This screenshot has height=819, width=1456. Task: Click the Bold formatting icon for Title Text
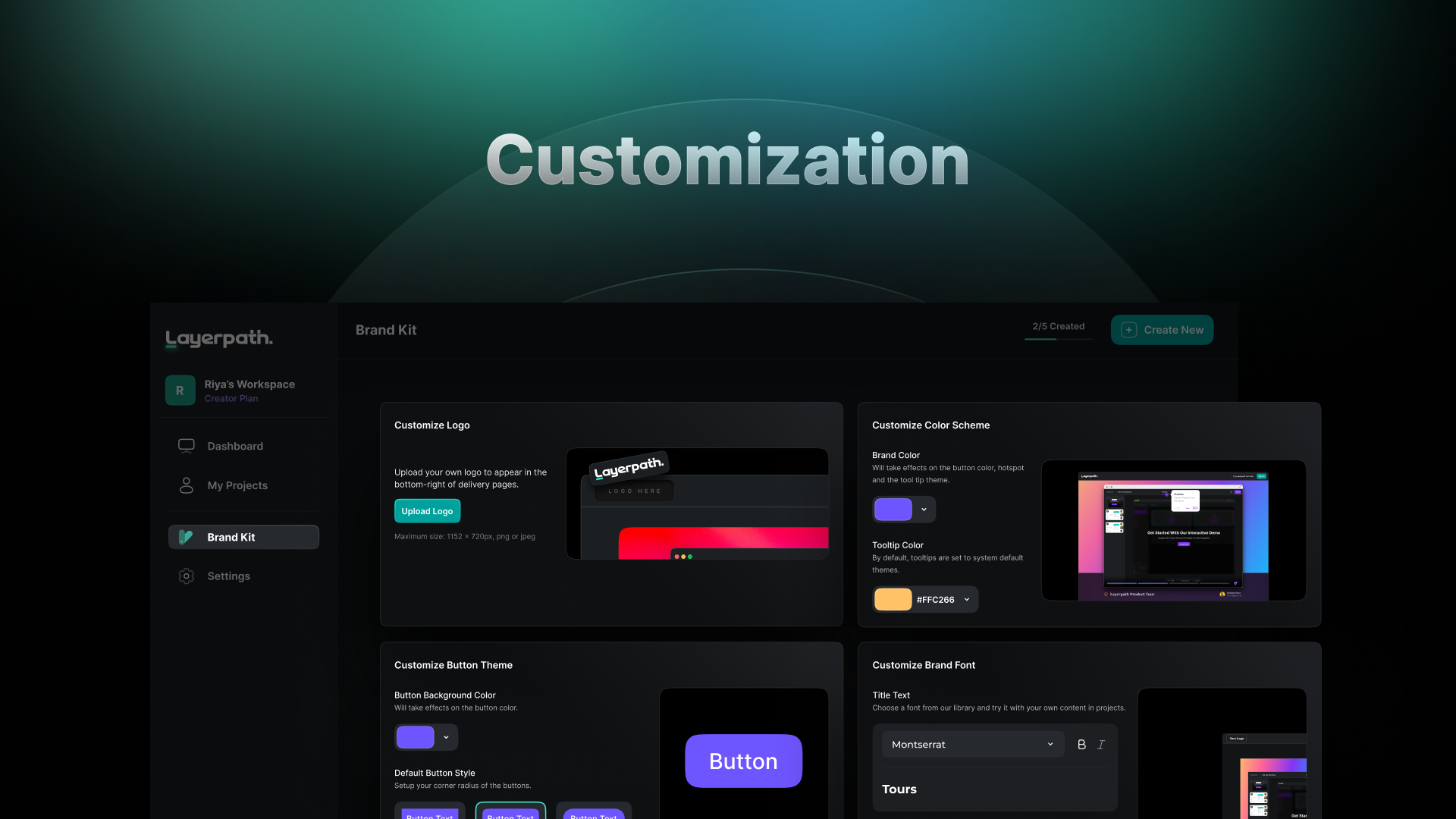click(1081, 745)
